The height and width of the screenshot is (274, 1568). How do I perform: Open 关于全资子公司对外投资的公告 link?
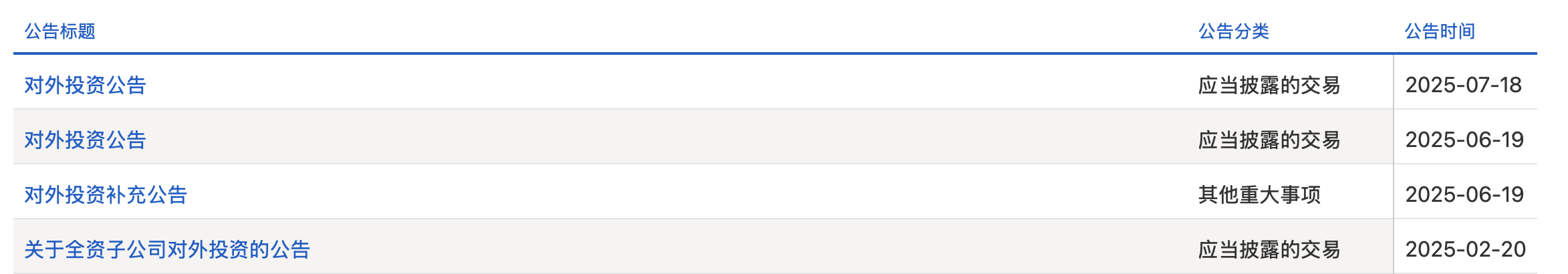(167, 249)
